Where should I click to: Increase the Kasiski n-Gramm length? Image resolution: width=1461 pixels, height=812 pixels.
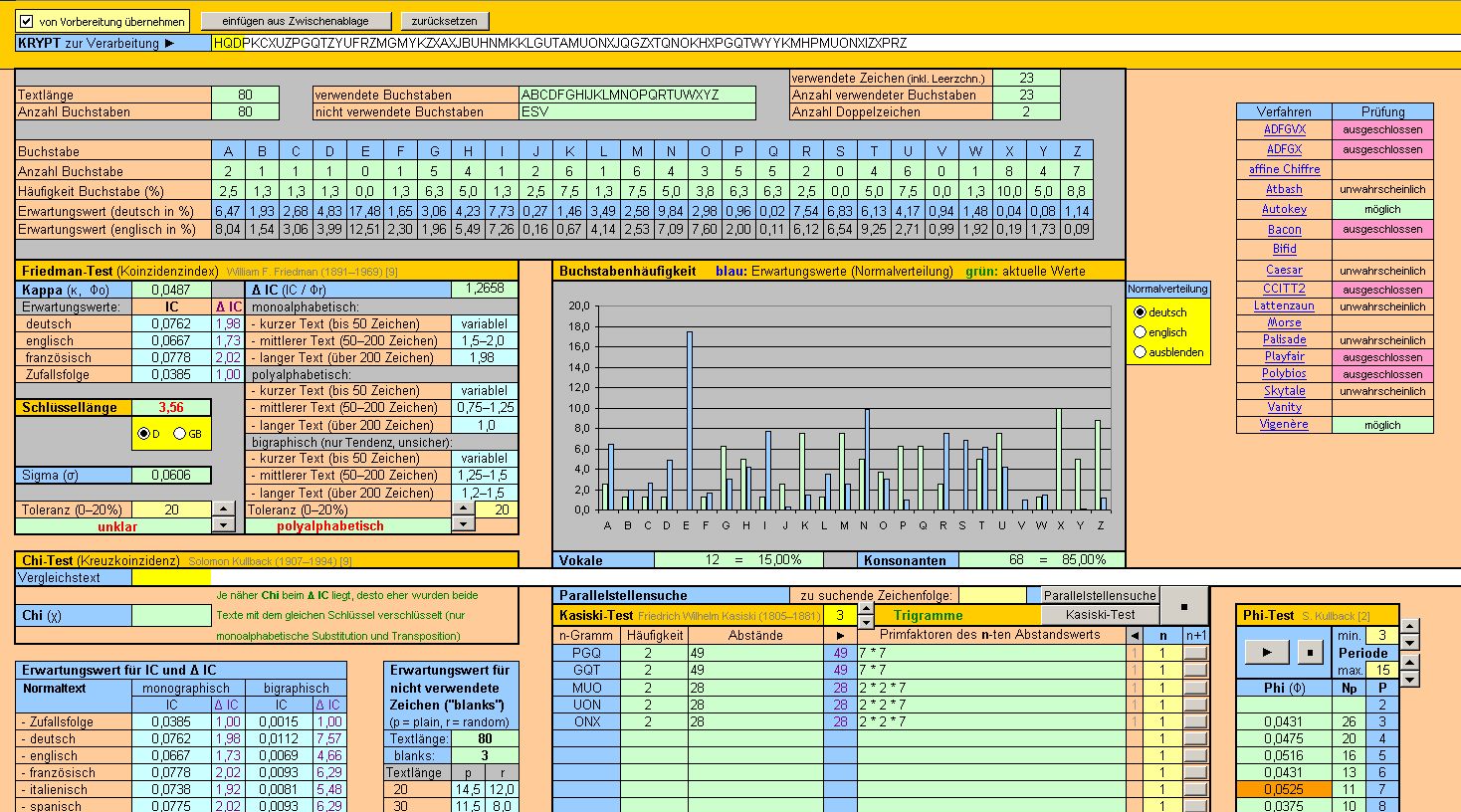[866, 608]
